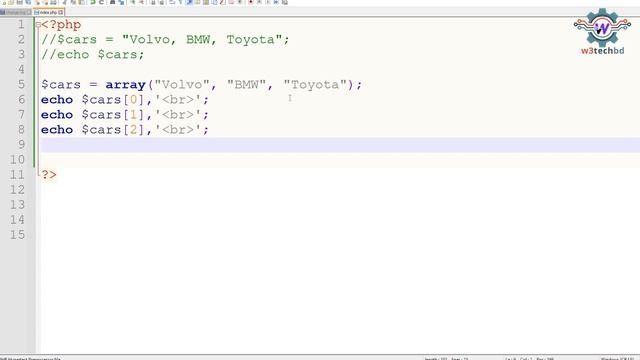Click the ?> closing tag
The width and height of the screenshot is (640, 360).
click(49, 175)
